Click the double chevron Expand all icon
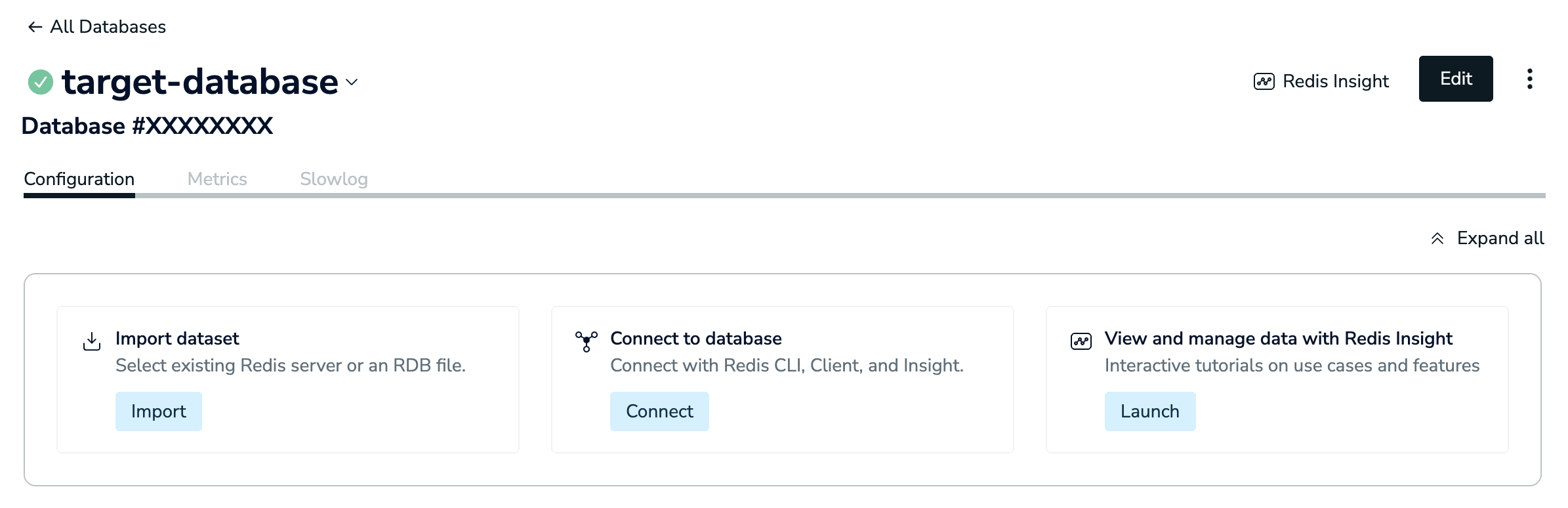This screenshot has height=508, width=1568. pyautogui.click(x=1437, y=238)
